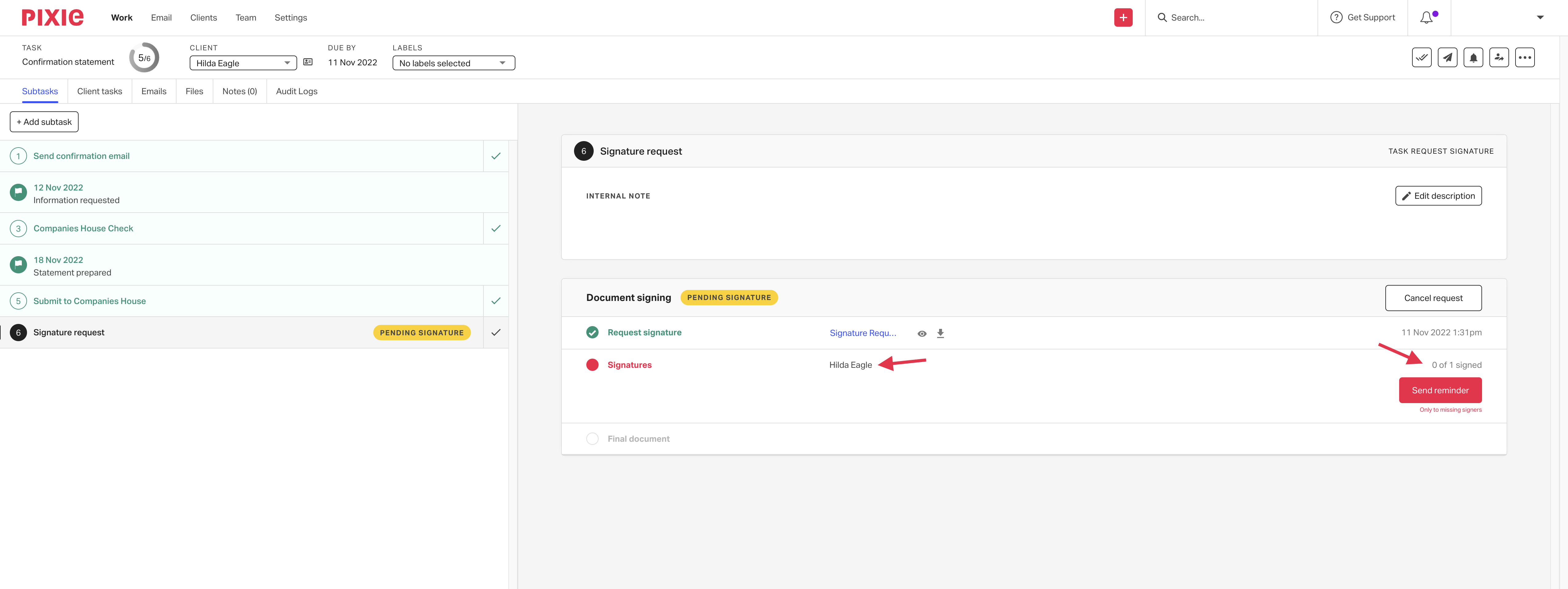Toggle completion of Send confirmation email
Viewport: 1568px width, 589px height.
pyautogui.click(x=495, y=156)
